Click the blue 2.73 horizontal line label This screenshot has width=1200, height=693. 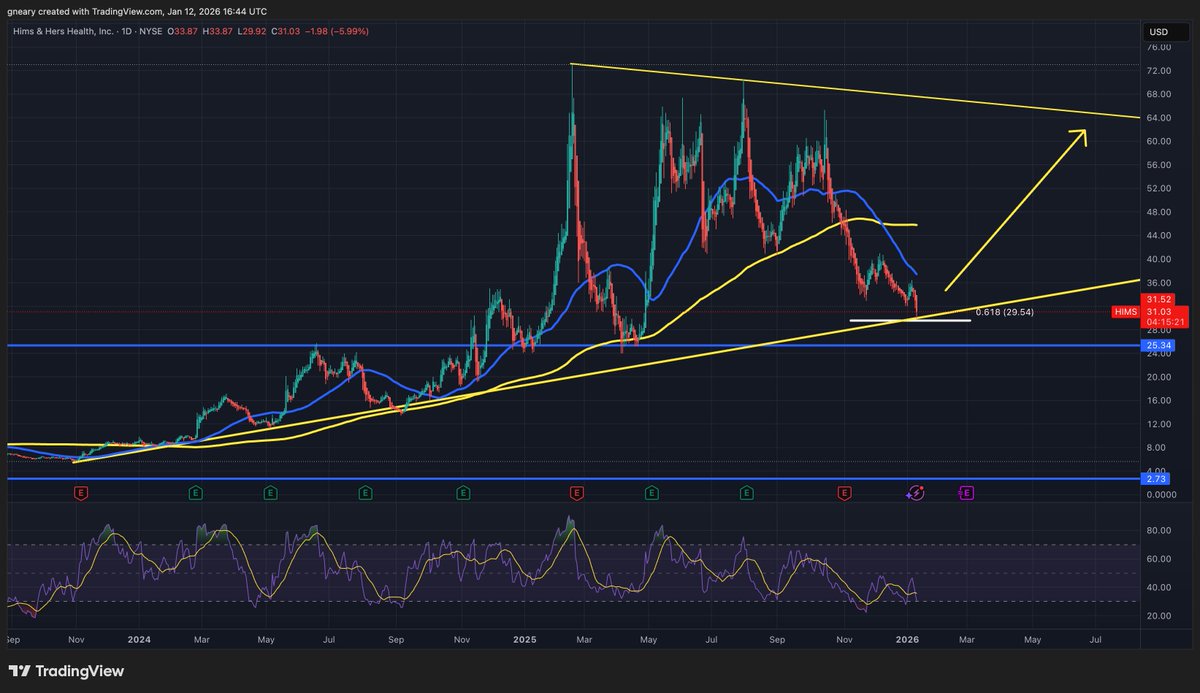pyautogui.click(x=1156, y=480)
